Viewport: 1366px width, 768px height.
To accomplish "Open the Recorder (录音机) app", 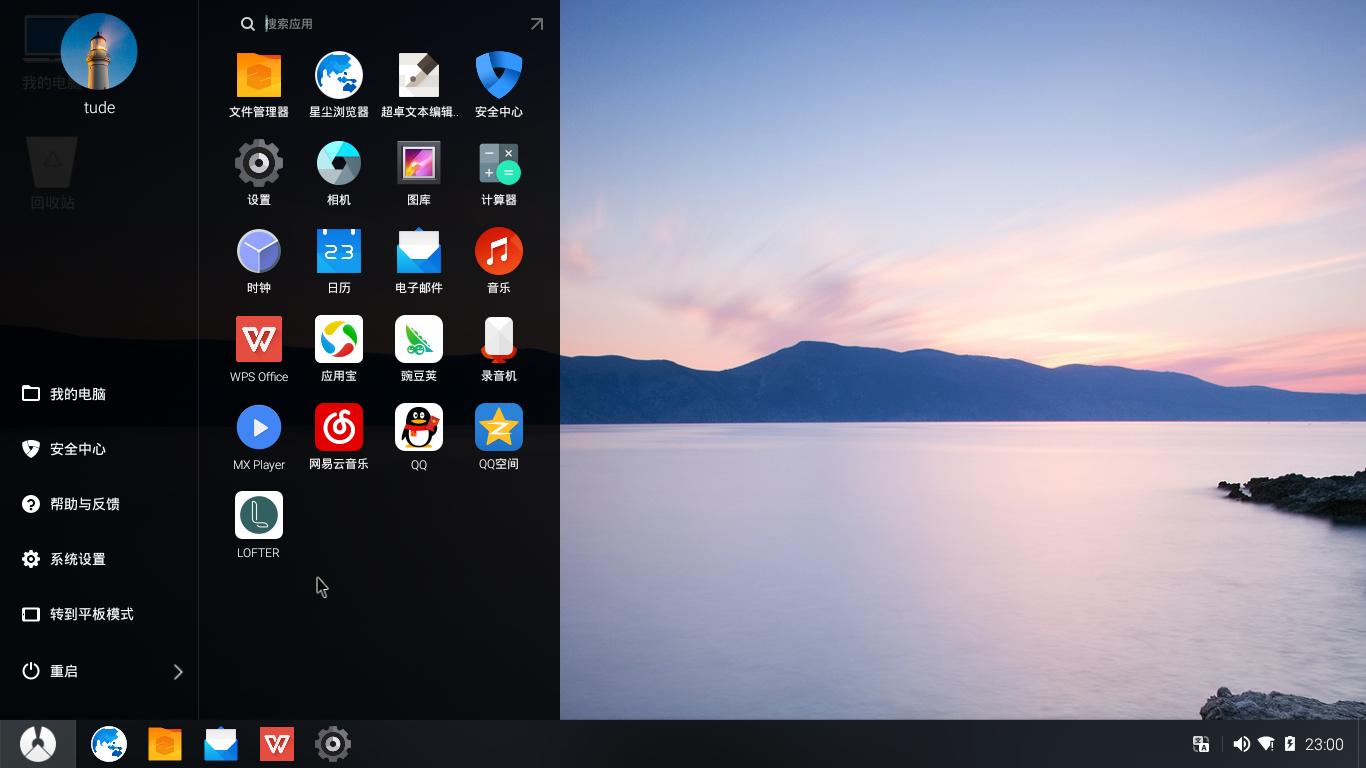I will point(499,340).
